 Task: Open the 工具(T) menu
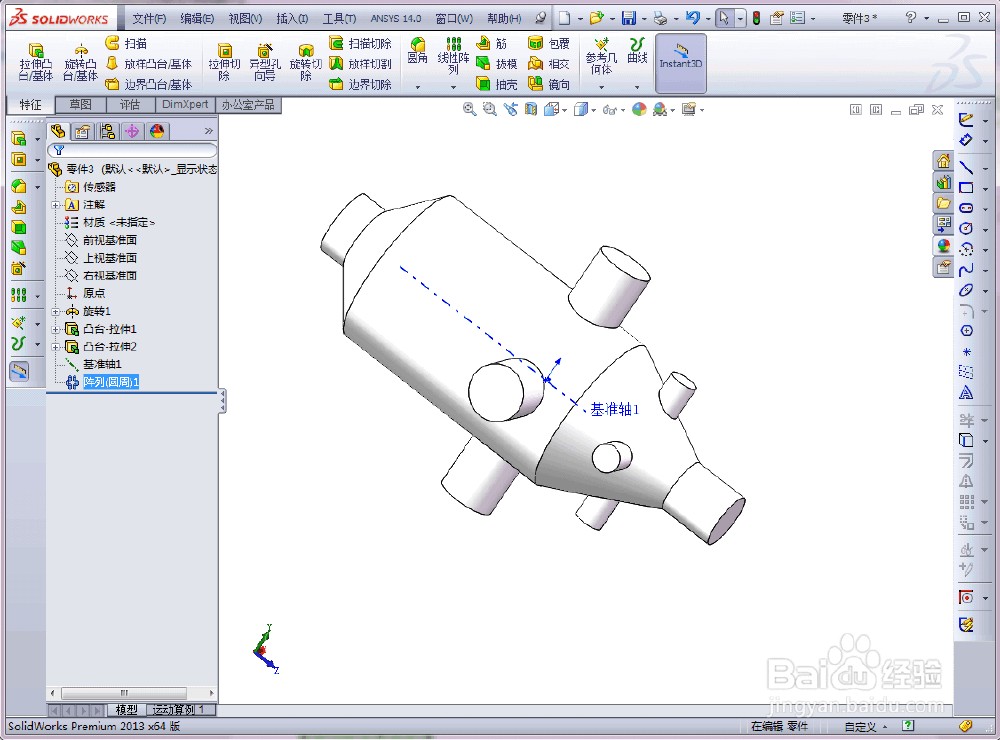pyautogui.click(x=339, y=18)
